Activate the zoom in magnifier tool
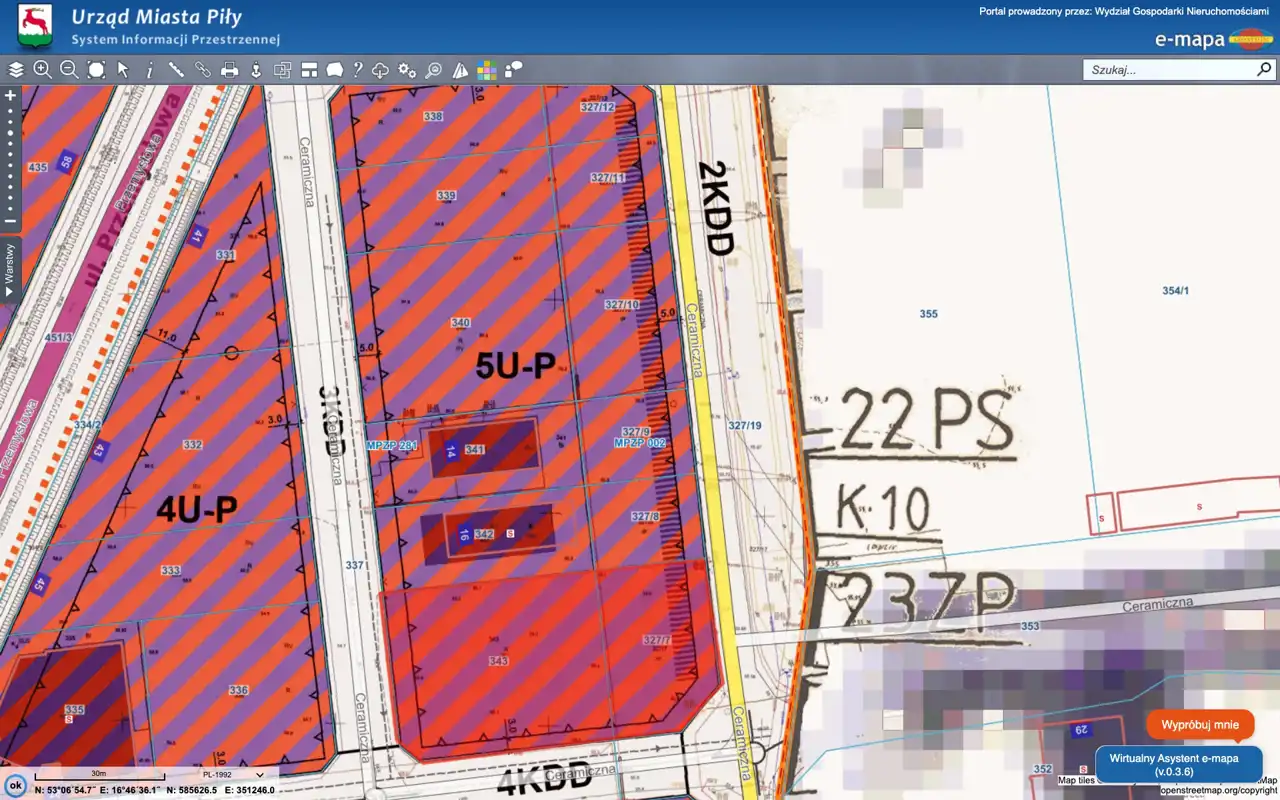 tap(42, 70)
